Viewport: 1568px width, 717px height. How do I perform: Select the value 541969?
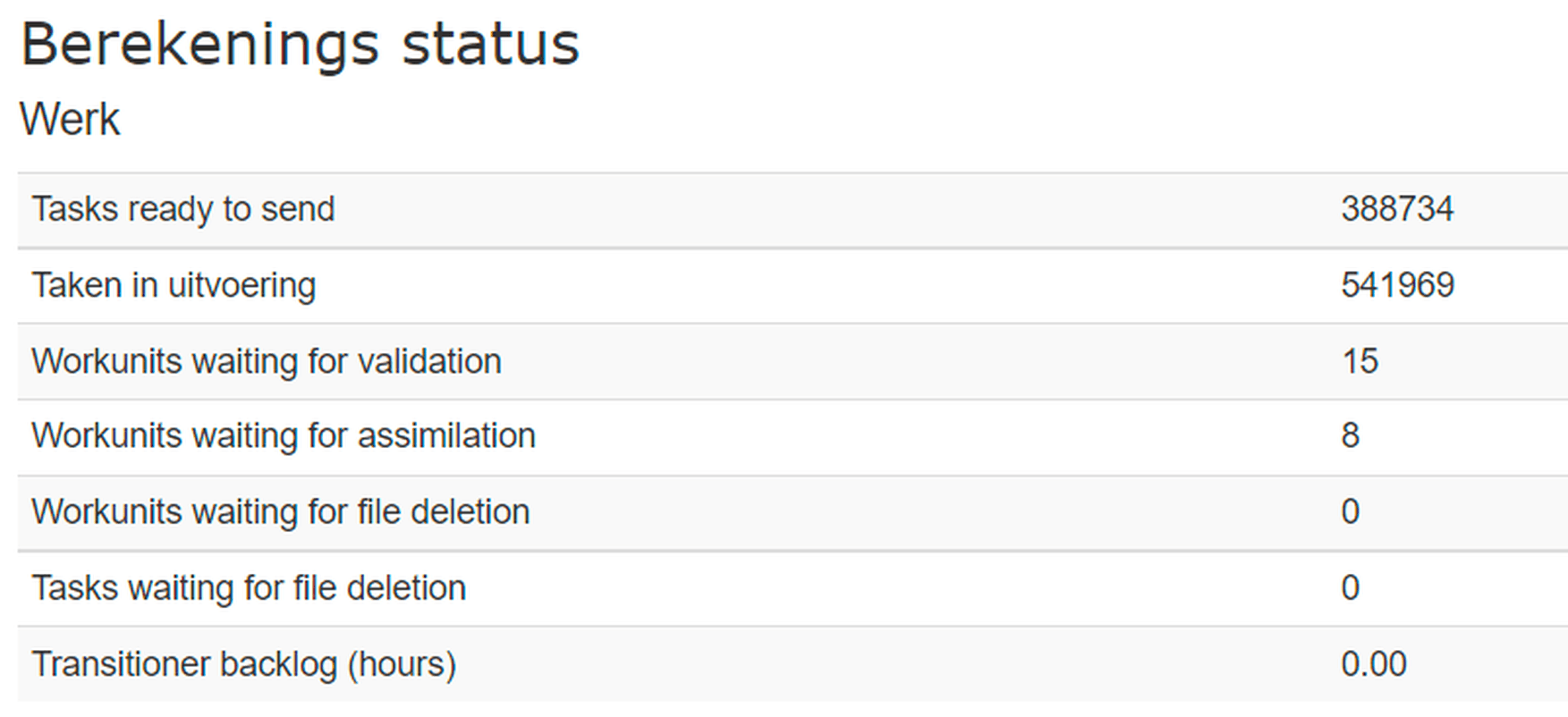(x=1397, y=285)
